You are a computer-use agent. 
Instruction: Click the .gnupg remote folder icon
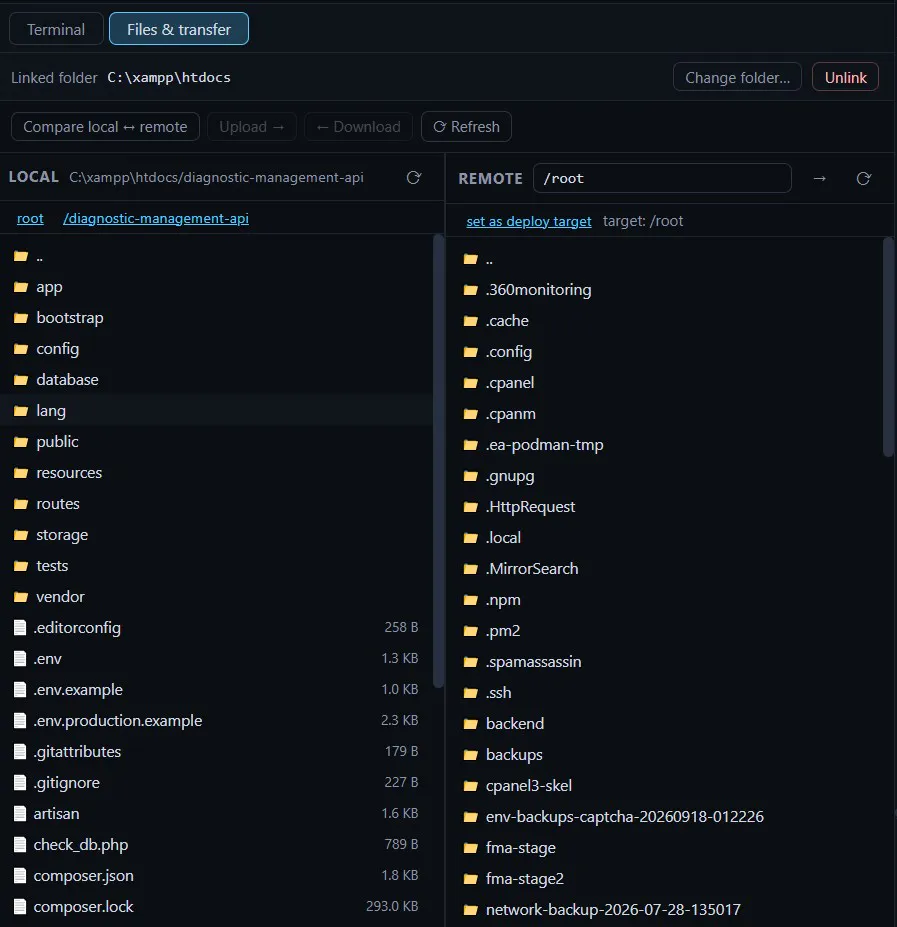coord(471,476)
